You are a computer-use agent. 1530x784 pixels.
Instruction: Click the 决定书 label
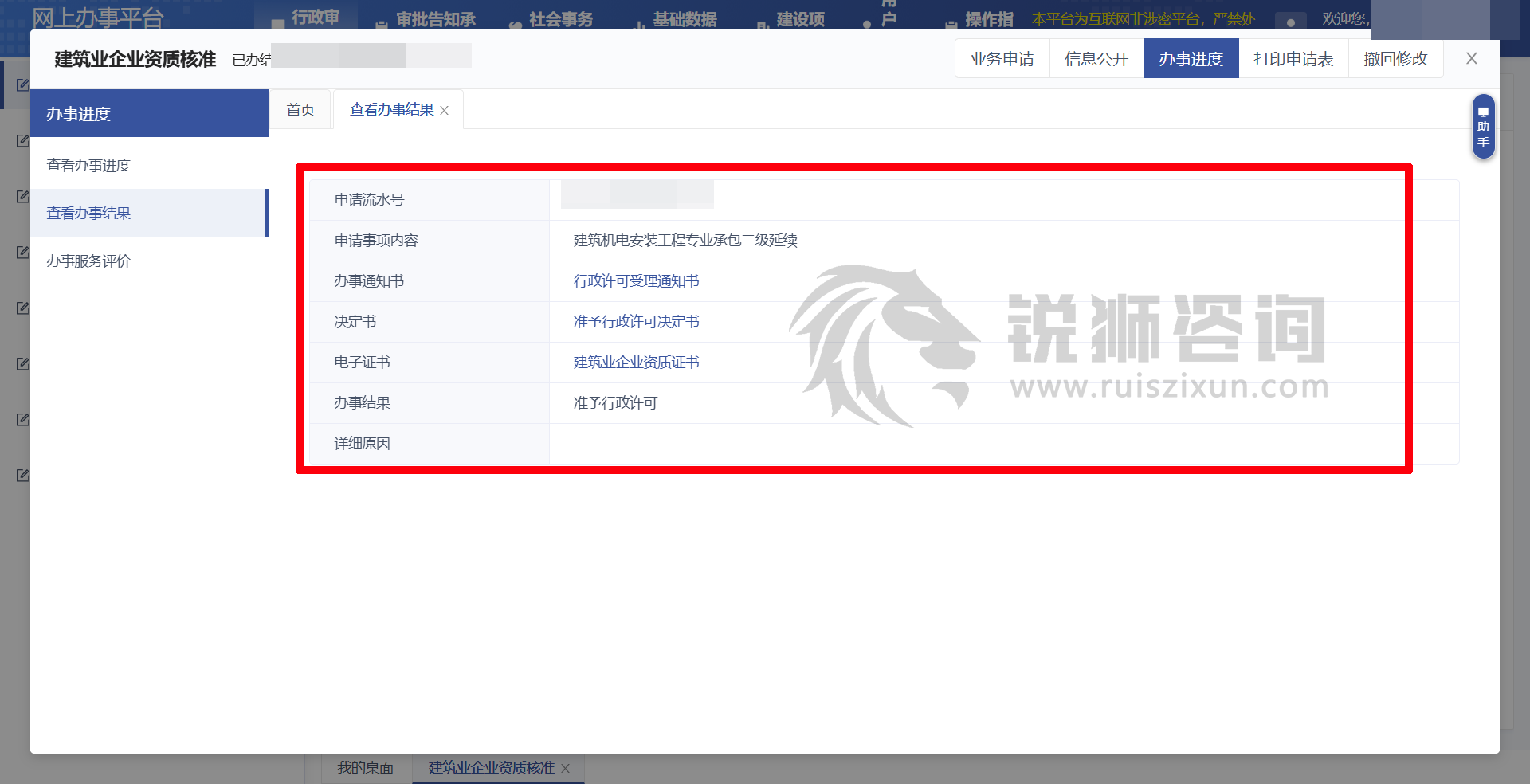tap(355, 322)
